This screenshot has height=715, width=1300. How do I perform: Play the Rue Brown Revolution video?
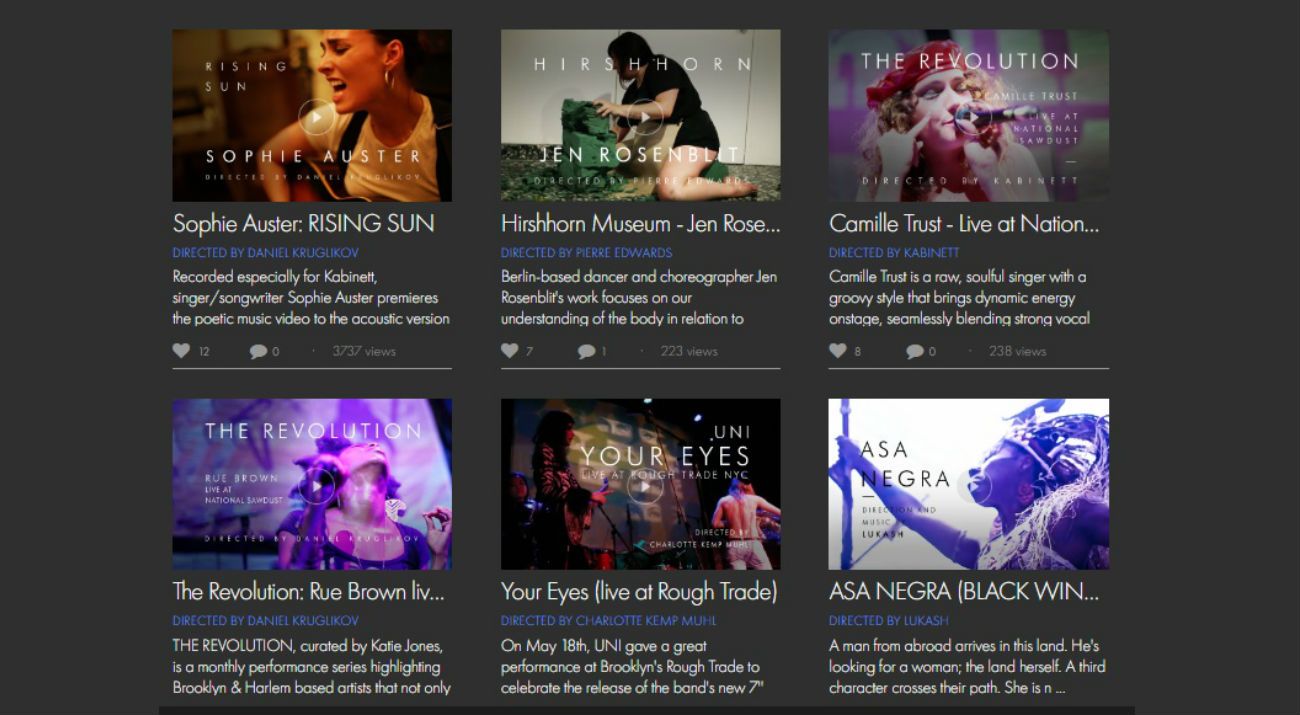(316, 487)
